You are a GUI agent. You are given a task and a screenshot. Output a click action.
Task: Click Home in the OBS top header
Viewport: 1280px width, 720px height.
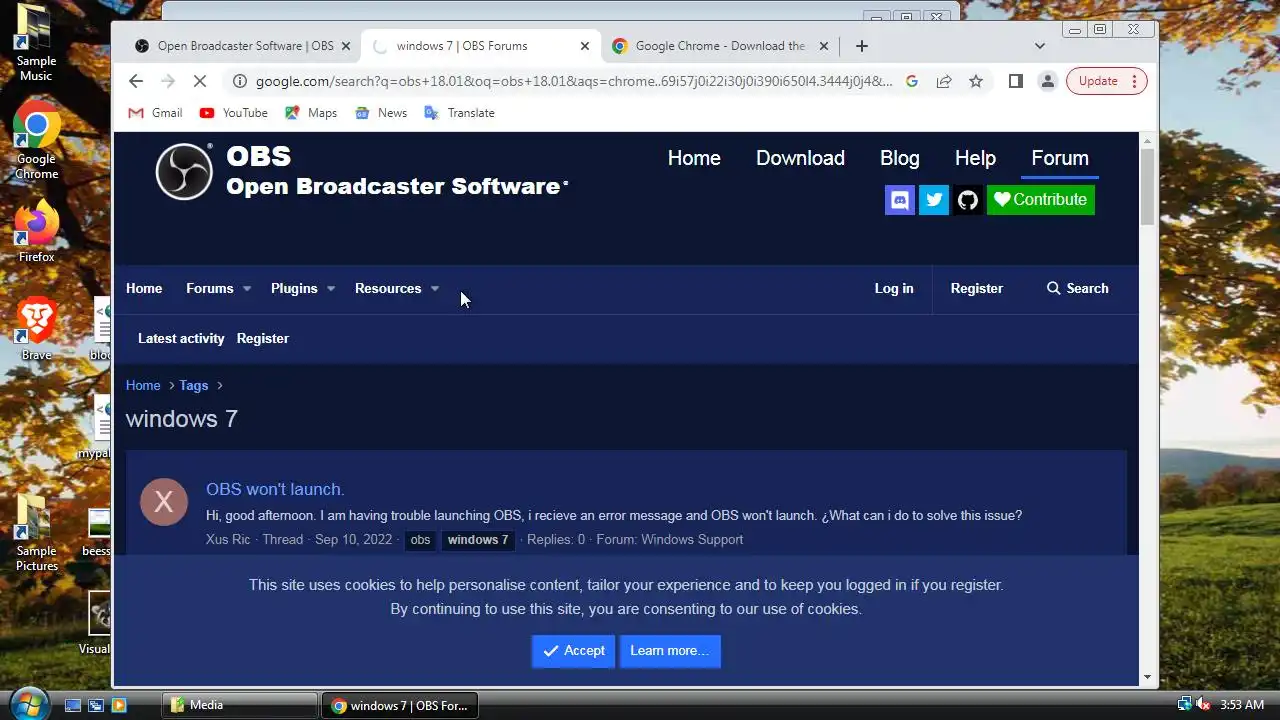tap(694, 158)
